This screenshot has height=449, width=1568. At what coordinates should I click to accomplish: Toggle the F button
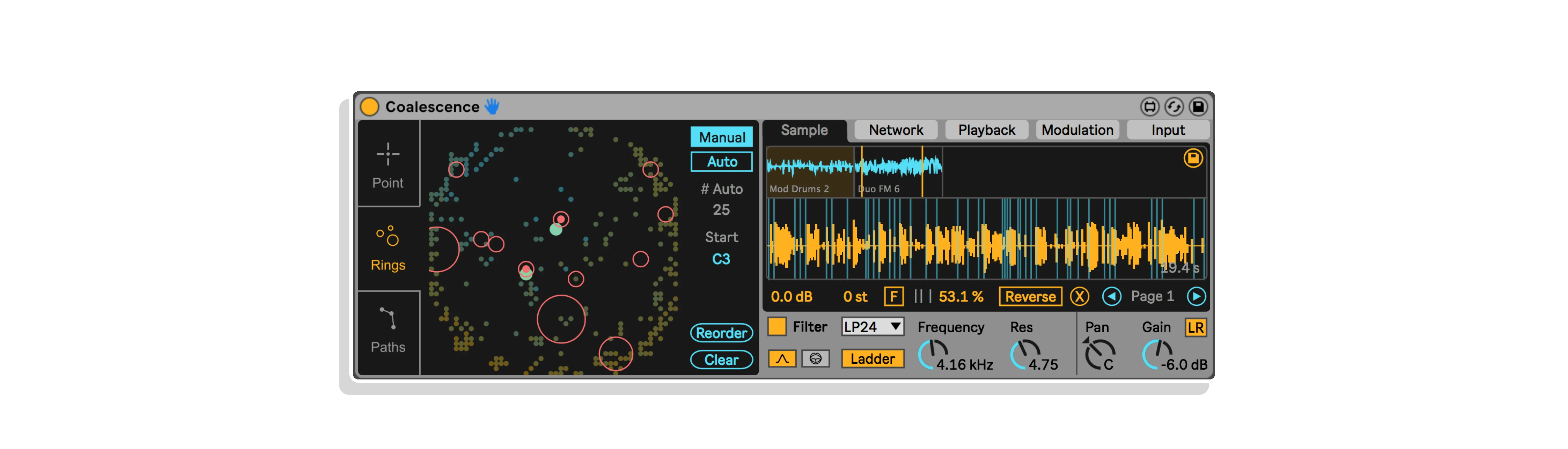893,297
